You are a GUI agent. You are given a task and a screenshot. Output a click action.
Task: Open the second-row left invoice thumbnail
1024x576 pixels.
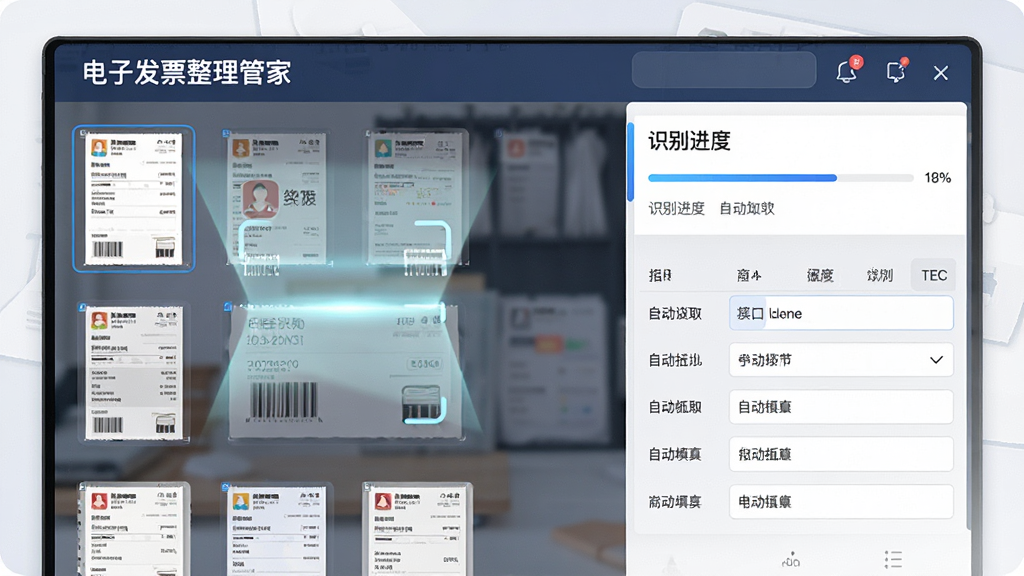point(134,372)
